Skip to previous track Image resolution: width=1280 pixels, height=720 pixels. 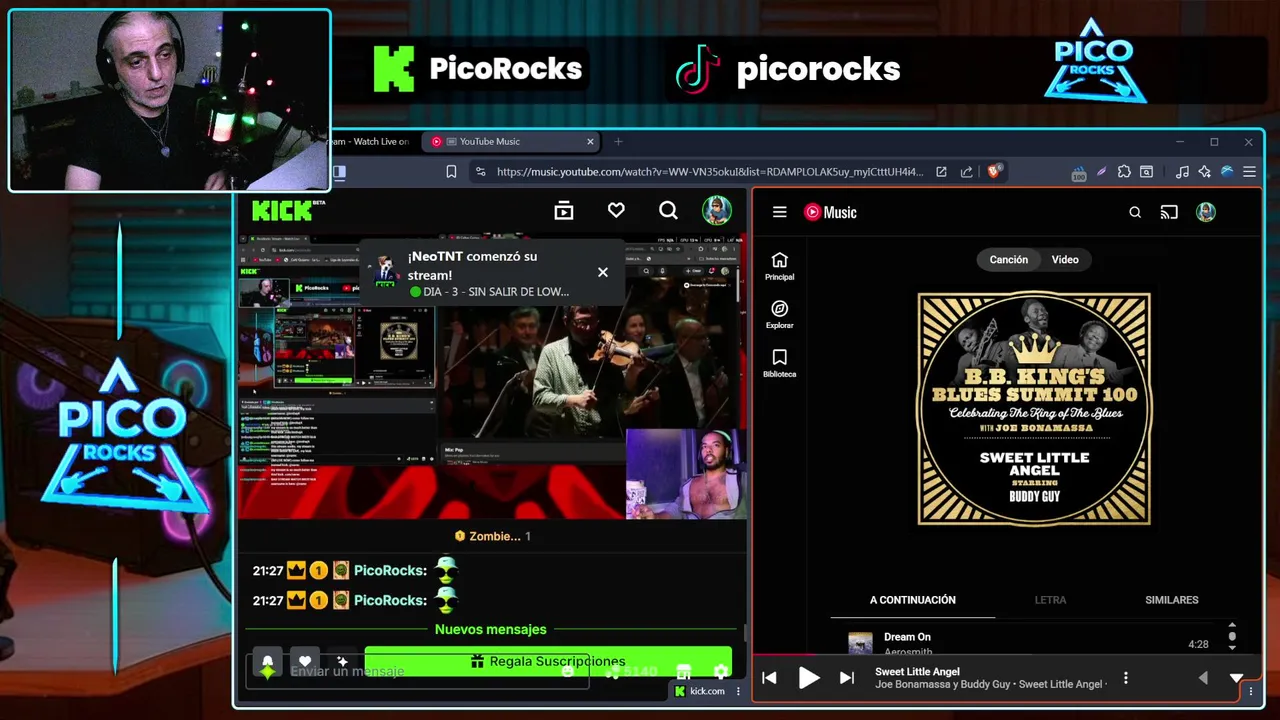(769, 678)
